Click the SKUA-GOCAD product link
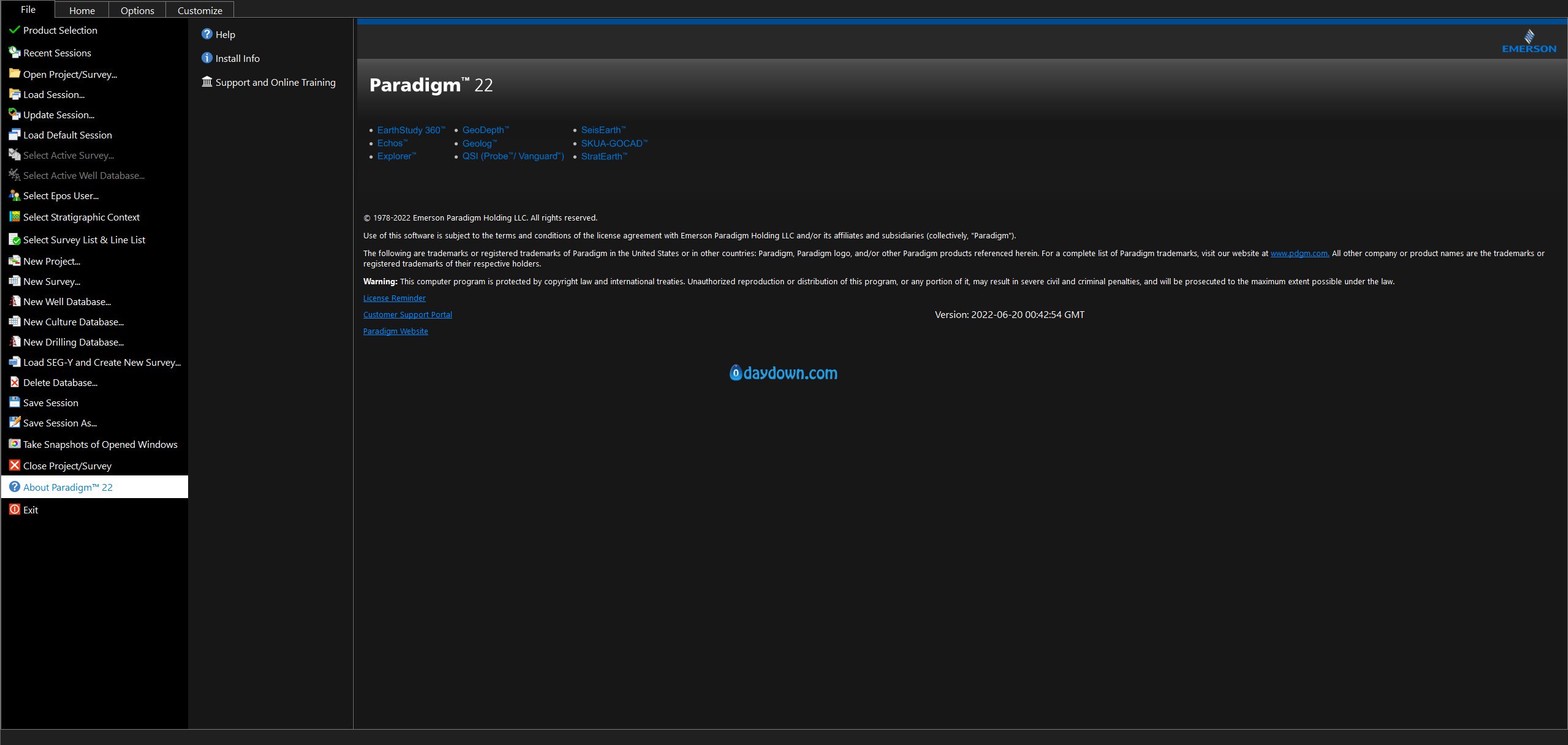The image size is (1568, 745). [x=614, y=143]
